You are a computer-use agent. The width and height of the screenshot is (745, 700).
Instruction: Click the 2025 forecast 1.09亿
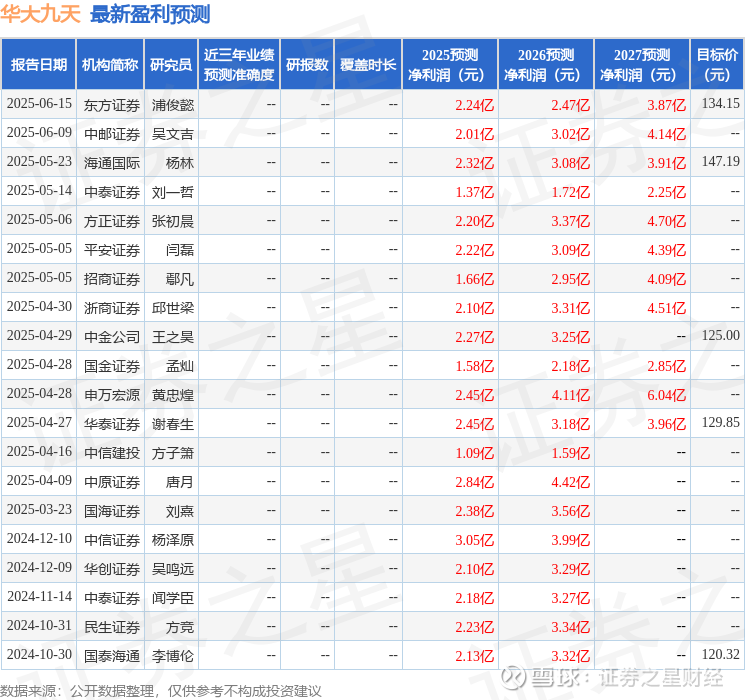click(474, 453)
